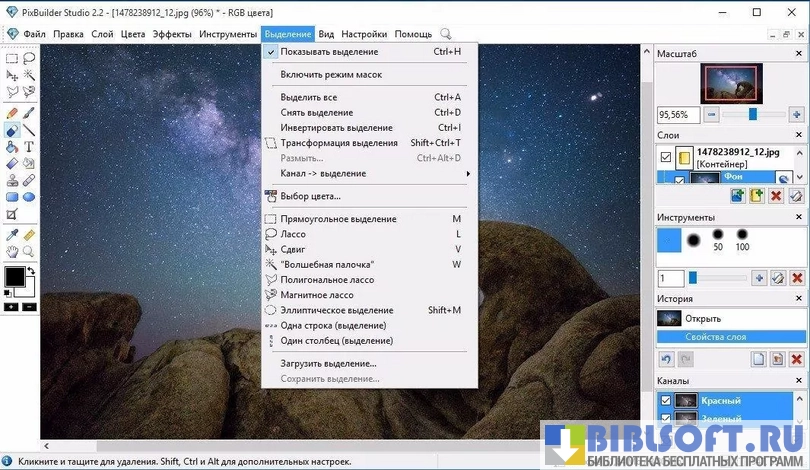Swap foreground and background colors arrow
Screen dimensions: 810x470
click(x=31, y=271)
